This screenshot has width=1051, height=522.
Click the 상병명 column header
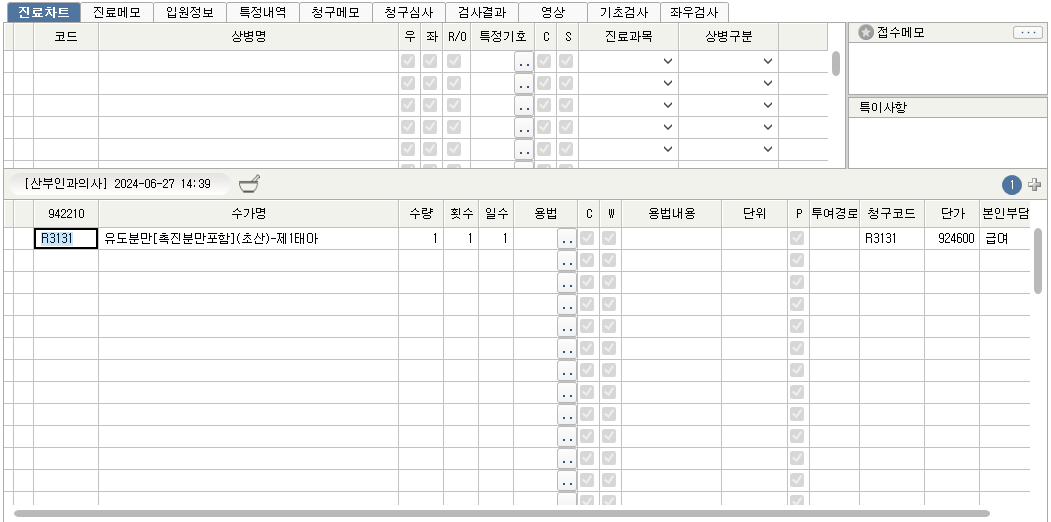click(x=247, y=35)
